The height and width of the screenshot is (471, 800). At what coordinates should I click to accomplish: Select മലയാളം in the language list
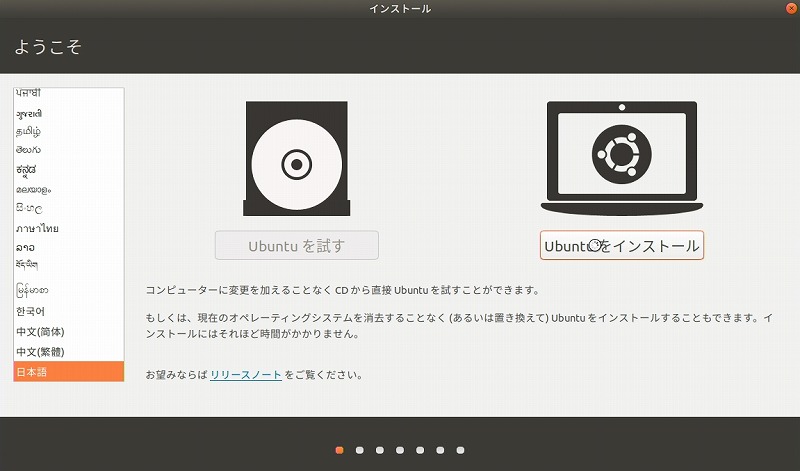pos(68,189)
